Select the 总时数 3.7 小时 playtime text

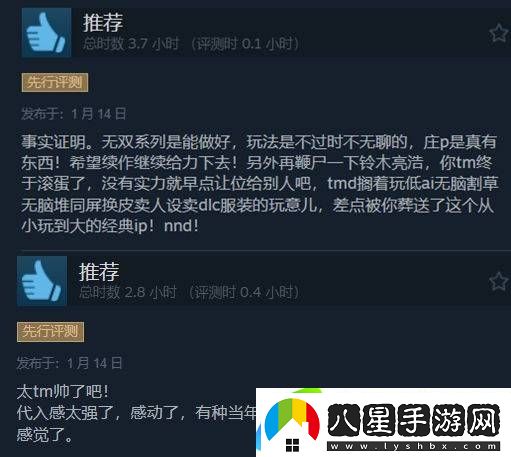pos(131,44)
